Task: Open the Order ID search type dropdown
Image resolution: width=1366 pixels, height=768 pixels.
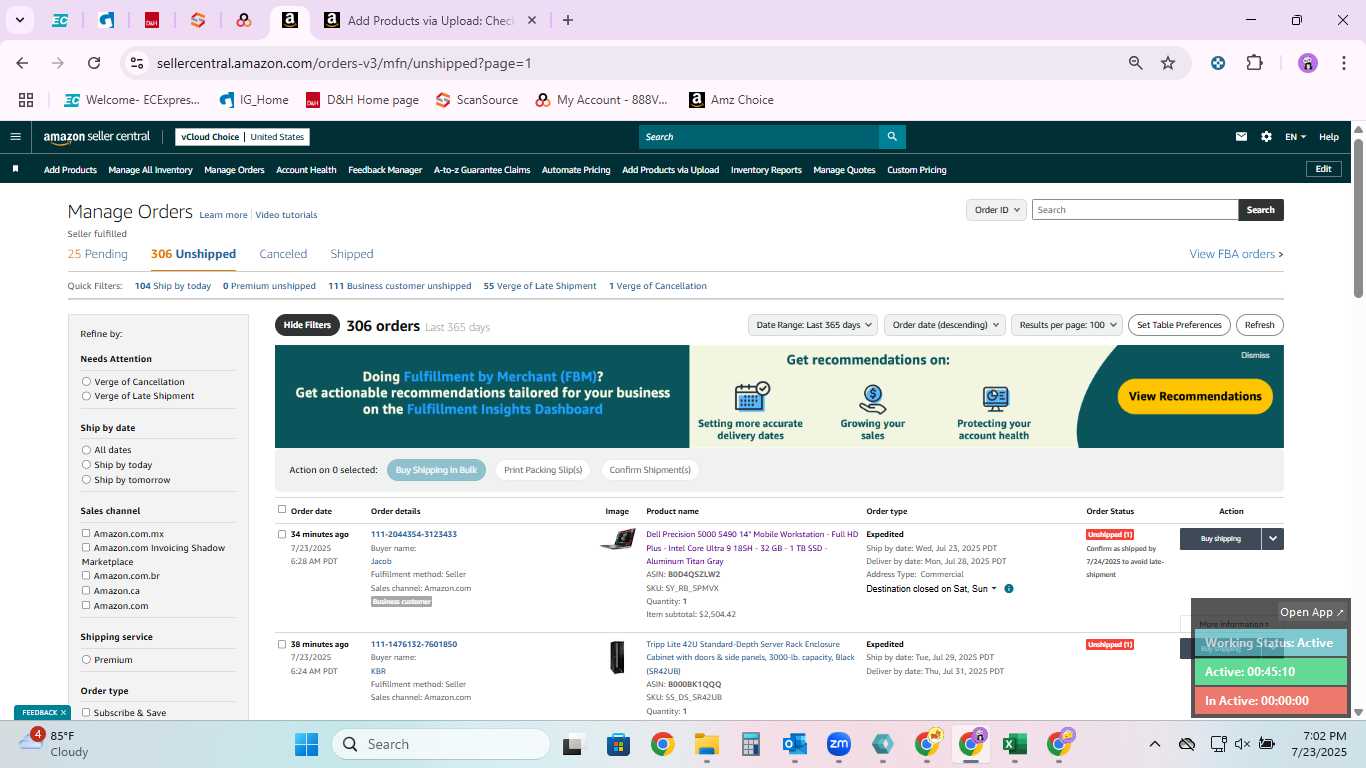Action: tap(997, 210)
